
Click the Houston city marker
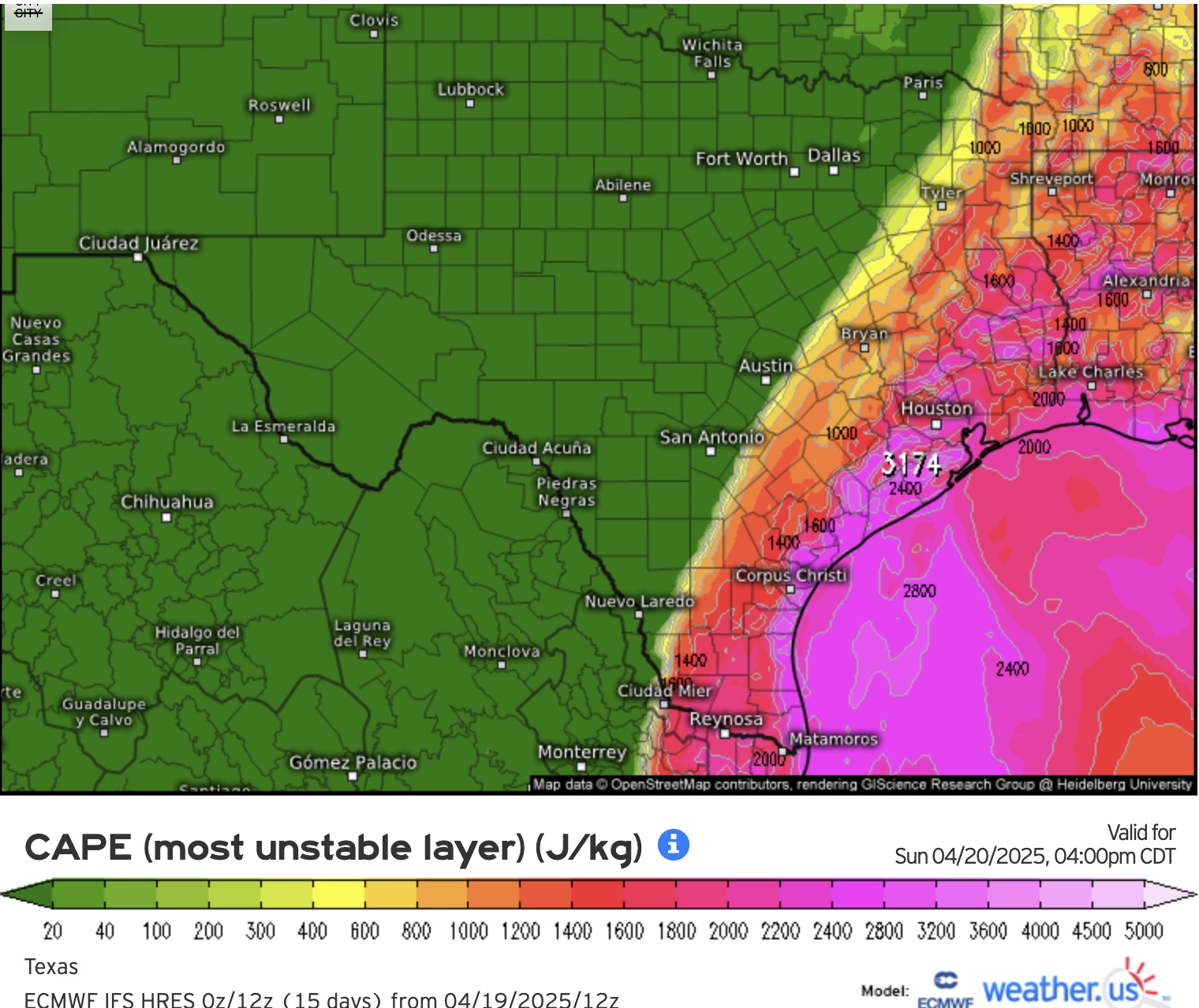click(936, 424)
